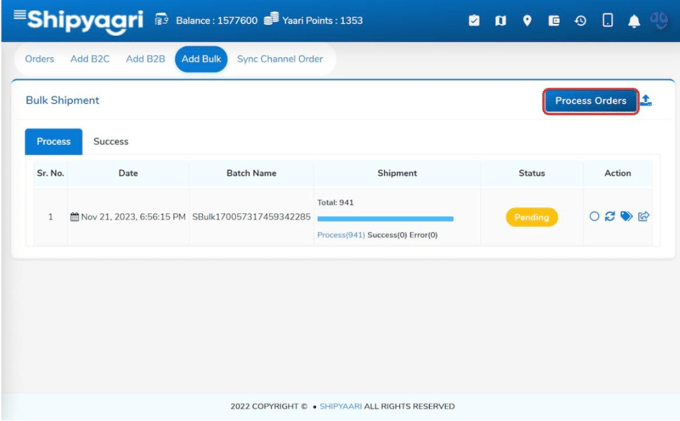Viewport: 680px width, 421px height.
Task: Click the mobile phone icon in header
Action: pyautogui.click(x=607, y=20)
